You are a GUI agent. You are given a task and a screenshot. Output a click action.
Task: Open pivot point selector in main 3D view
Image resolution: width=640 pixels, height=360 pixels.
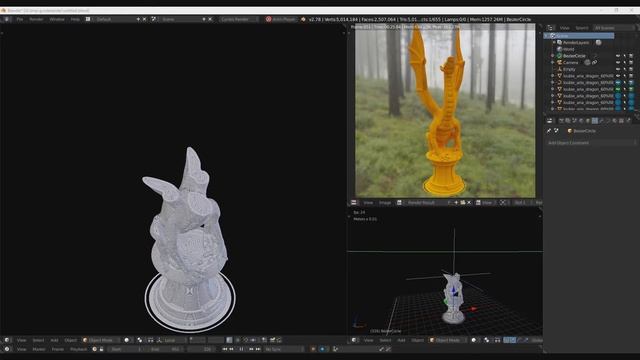(x=140, y=340)
